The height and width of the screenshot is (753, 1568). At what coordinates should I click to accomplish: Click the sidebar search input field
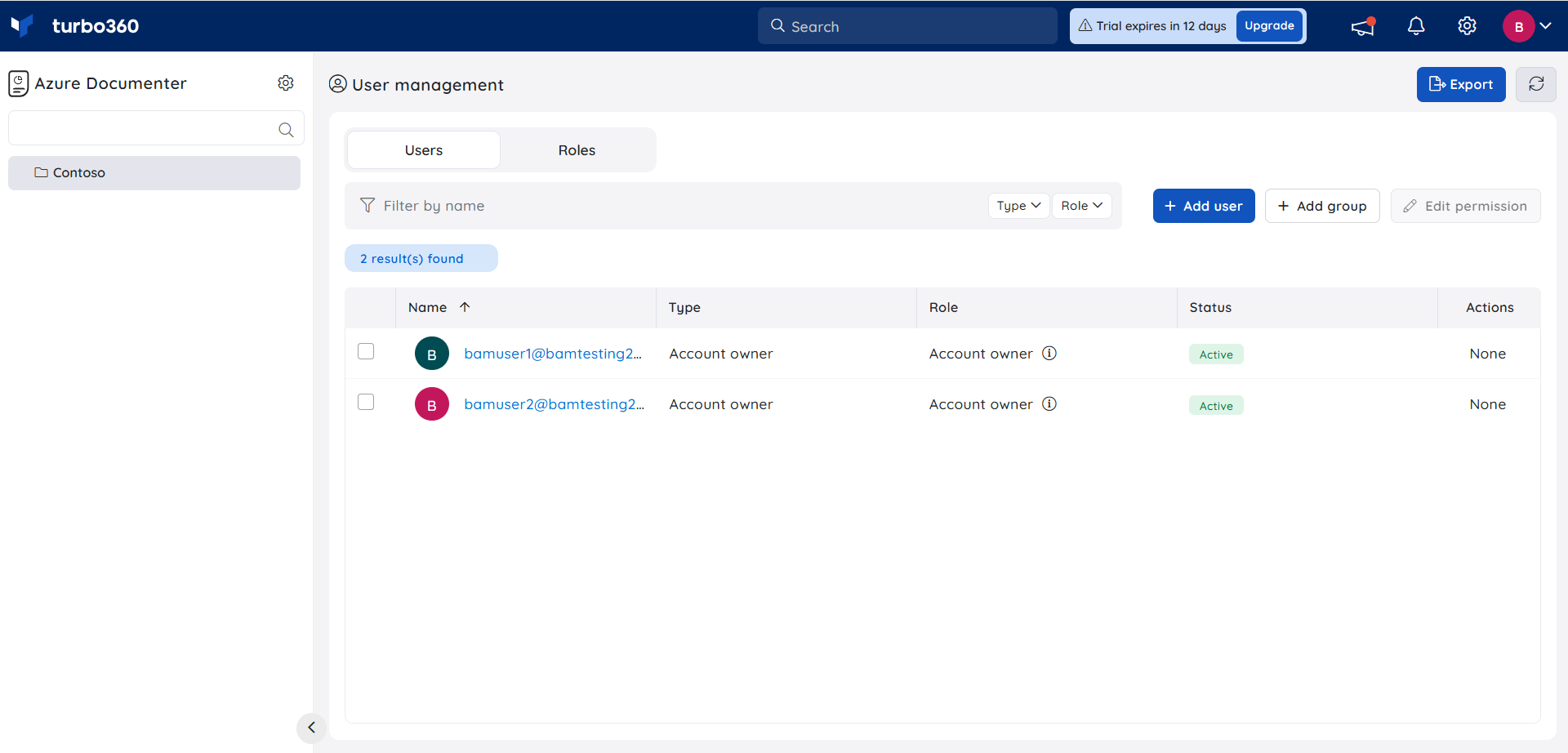[156, 128]
